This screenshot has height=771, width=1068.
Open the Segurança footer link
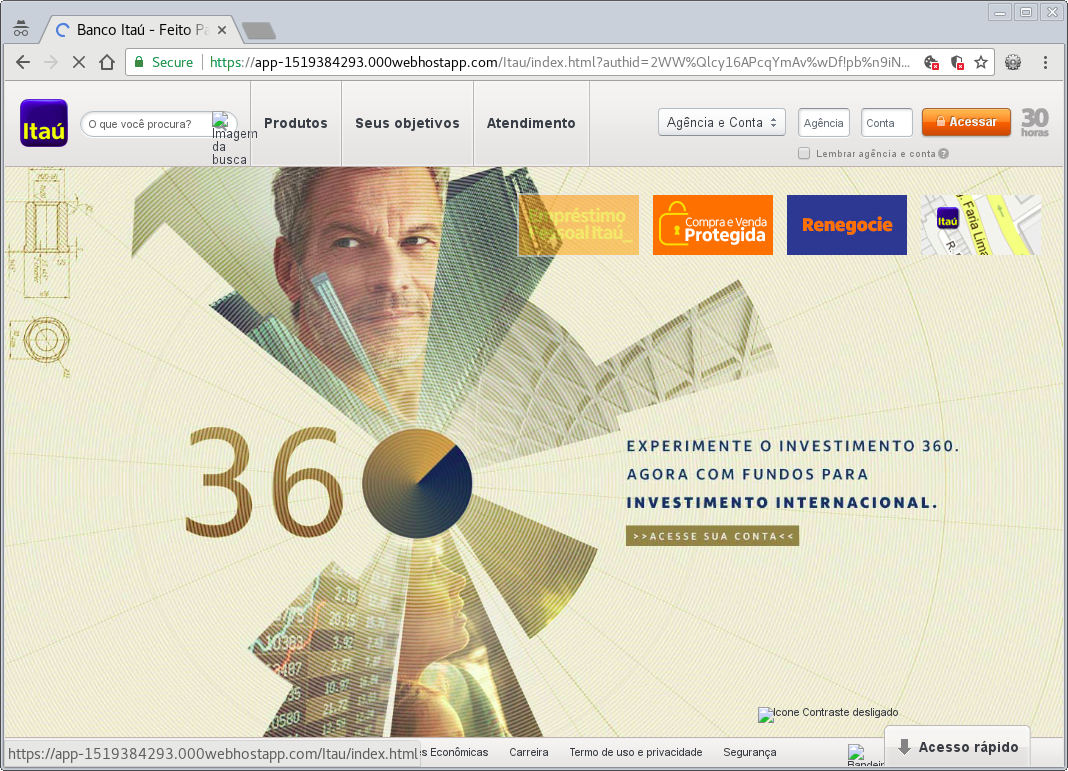click(x=749, y=753)
